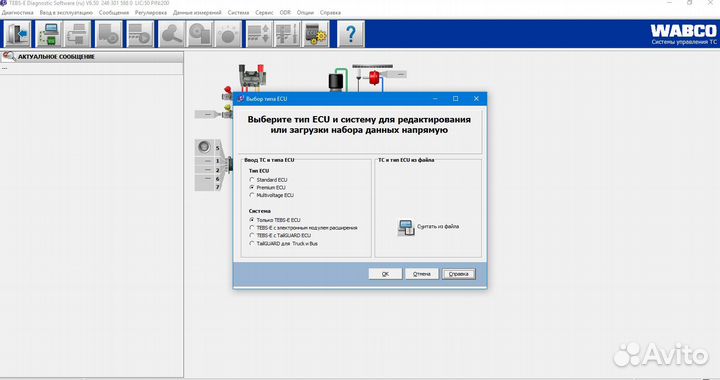
Task: Select TEBS-E с электронным модулем расширения
Action: [x=252, y=228]
